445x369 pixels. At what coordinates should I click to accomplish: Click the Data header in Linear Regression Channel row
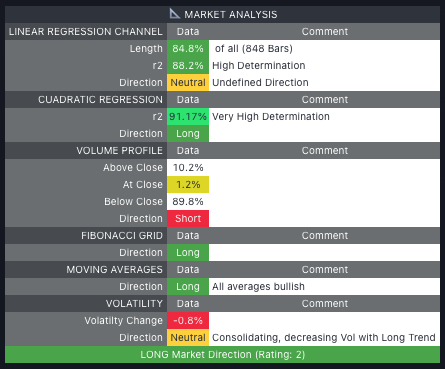tap(188, 32)
